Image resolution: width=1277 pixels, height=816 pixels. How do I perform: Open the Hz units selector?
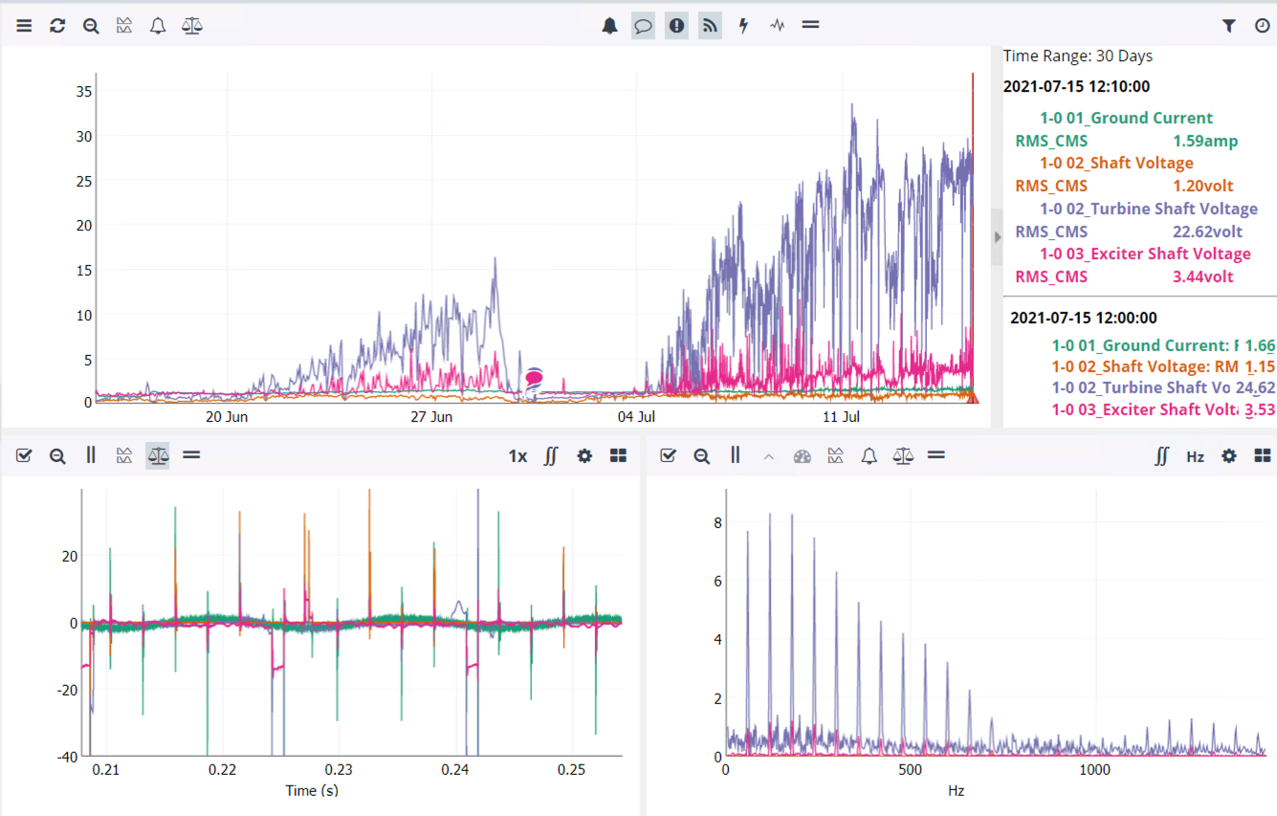1195,456
